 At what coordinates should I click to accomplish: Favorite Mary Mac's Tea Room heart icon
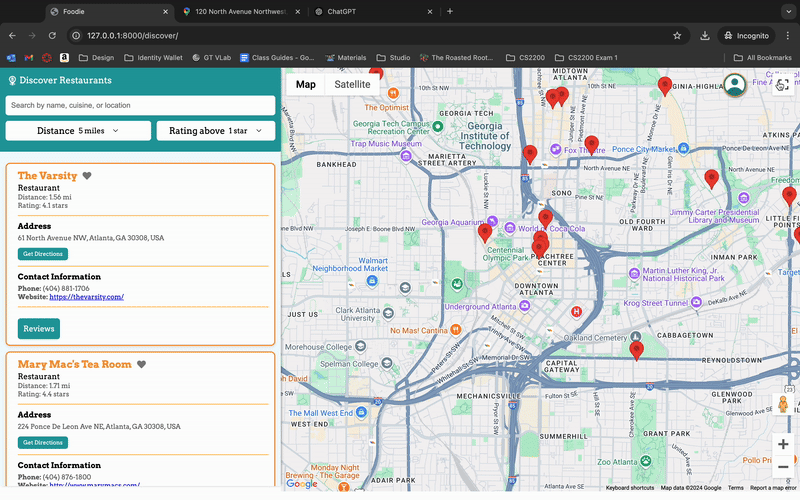click(141, 364)
